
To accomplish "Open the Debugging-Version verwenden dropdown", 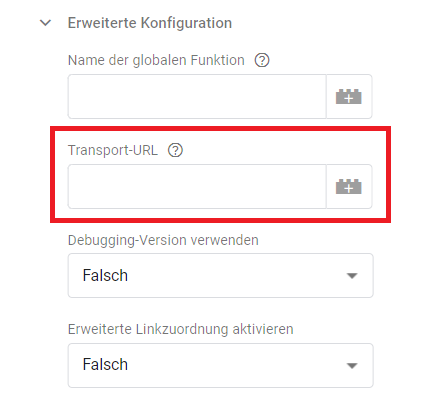I will (220, 275).
